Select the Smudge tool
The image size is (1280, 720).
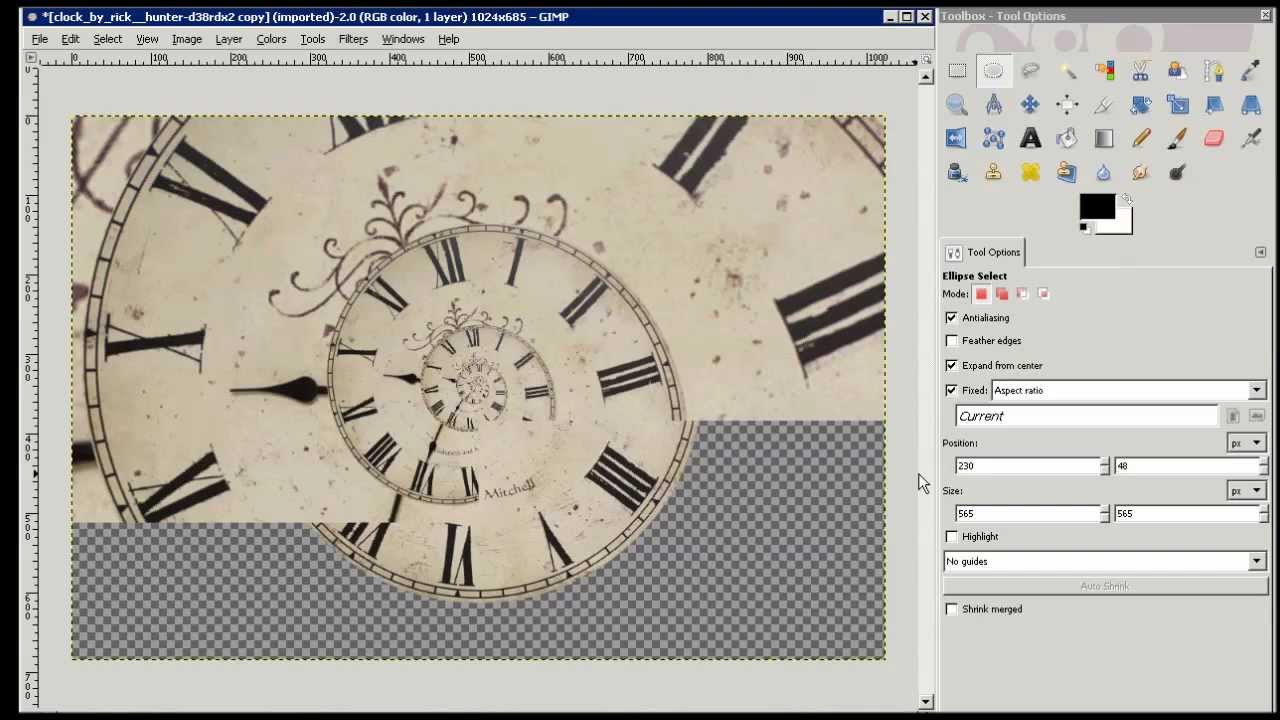[1140, 172]
